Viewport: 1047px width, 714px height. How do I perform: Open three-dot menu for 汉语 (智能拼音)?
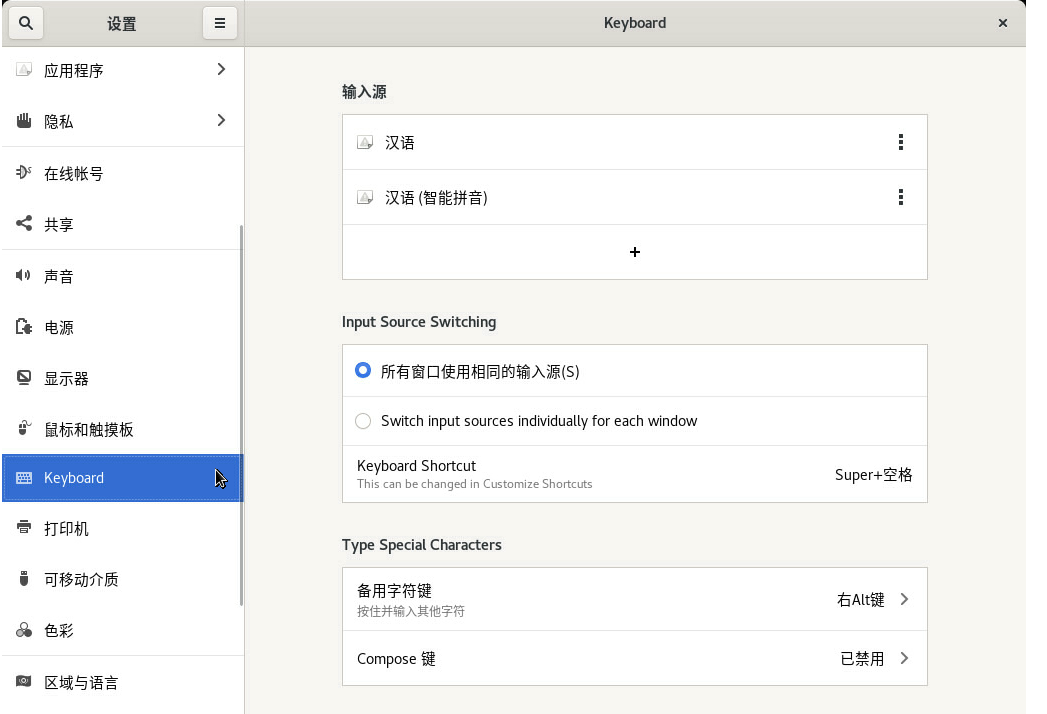pyautogui.click(x=900, y=197)
